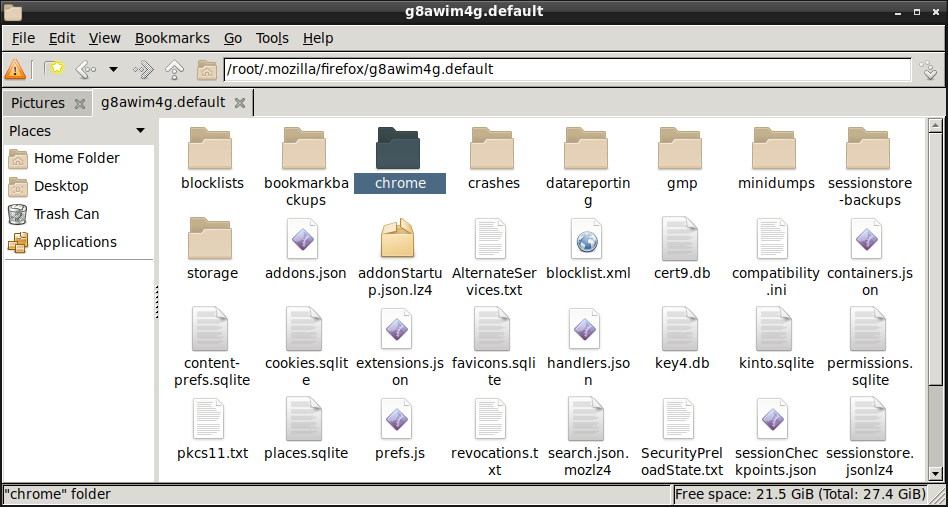Image resolution: width=948 pixels, height=507 pixels.
Task: Open the Edit menu
Action: click(x=62, y=38)
